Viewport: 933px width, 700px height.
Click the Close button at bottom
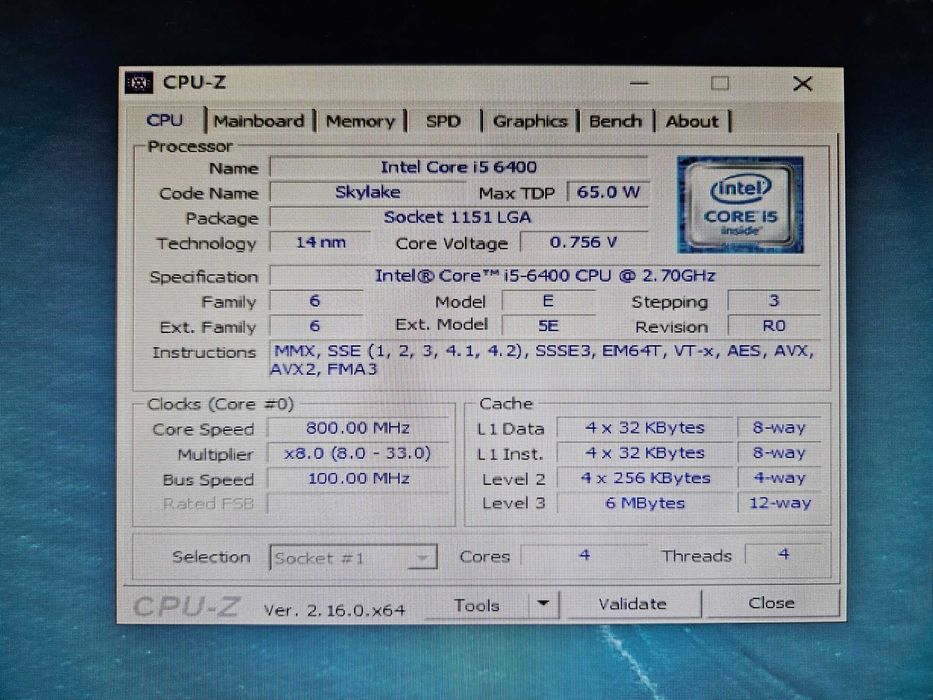tap(772, 603)
